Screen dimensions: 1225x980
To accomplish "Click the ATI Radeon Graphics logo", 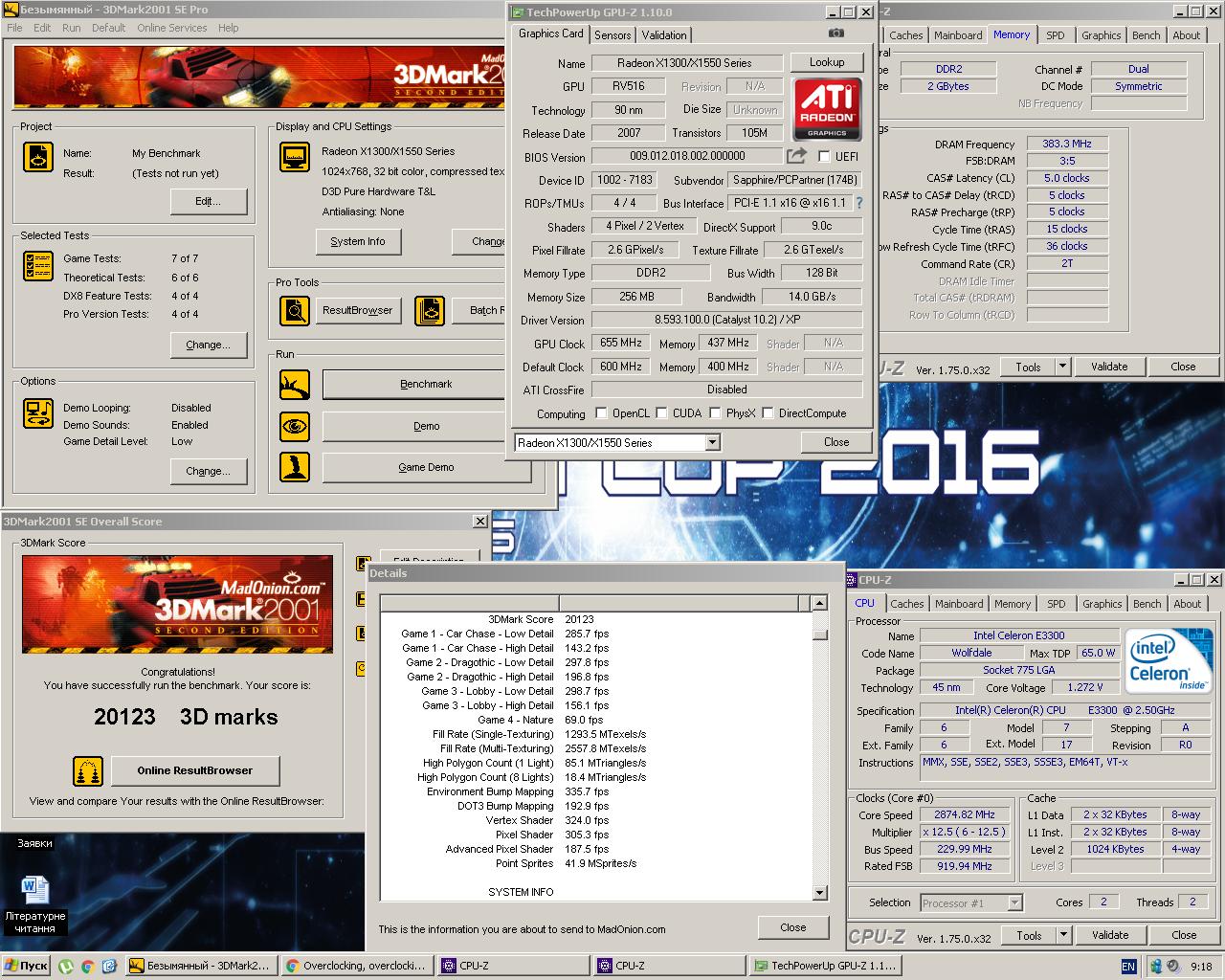I will click(x=827, y=108).
